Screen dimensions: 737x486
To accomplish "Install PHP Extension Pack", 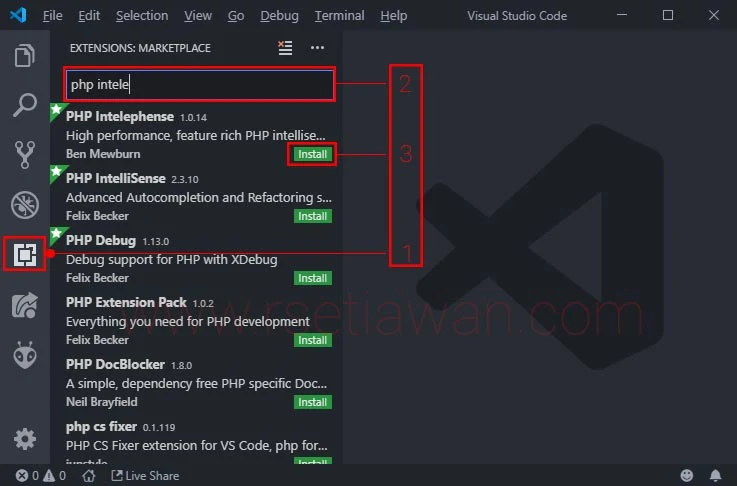I will pos(313,340).
